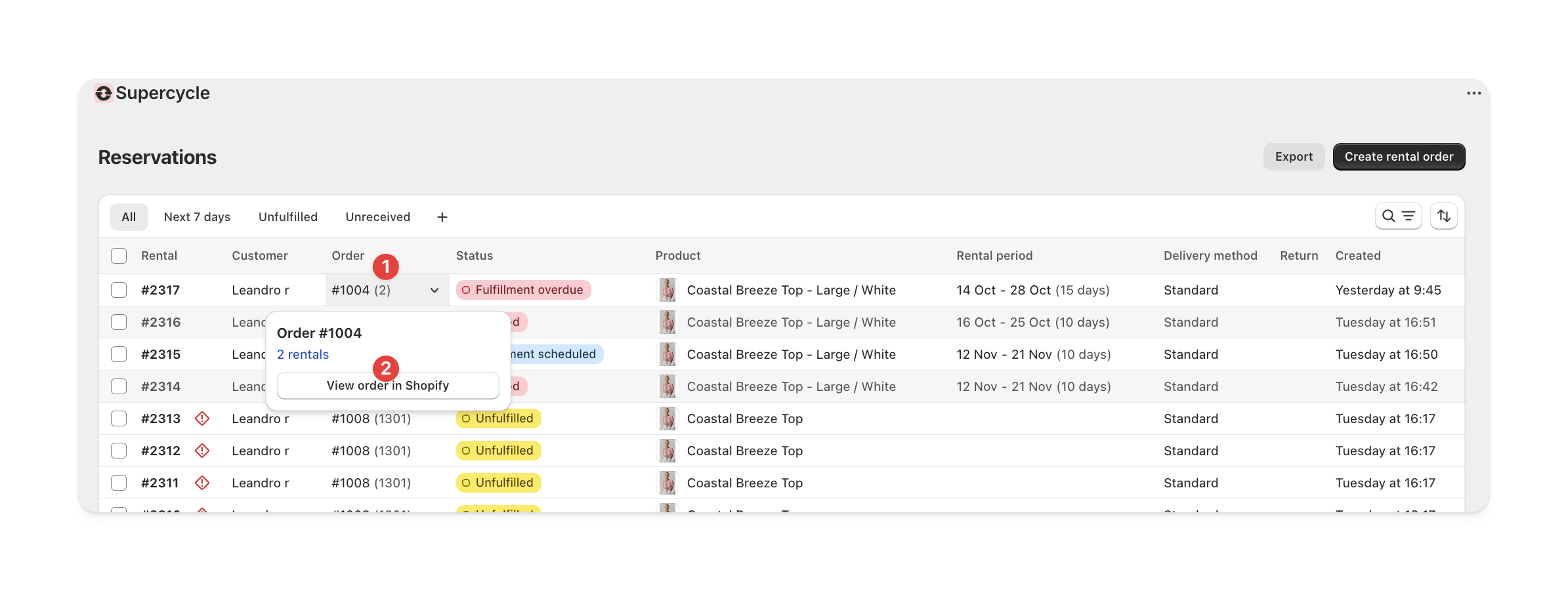The height and width of the screenshot is (591, 1568).
Task: Click the Export button
Action: coord(1293,156)
